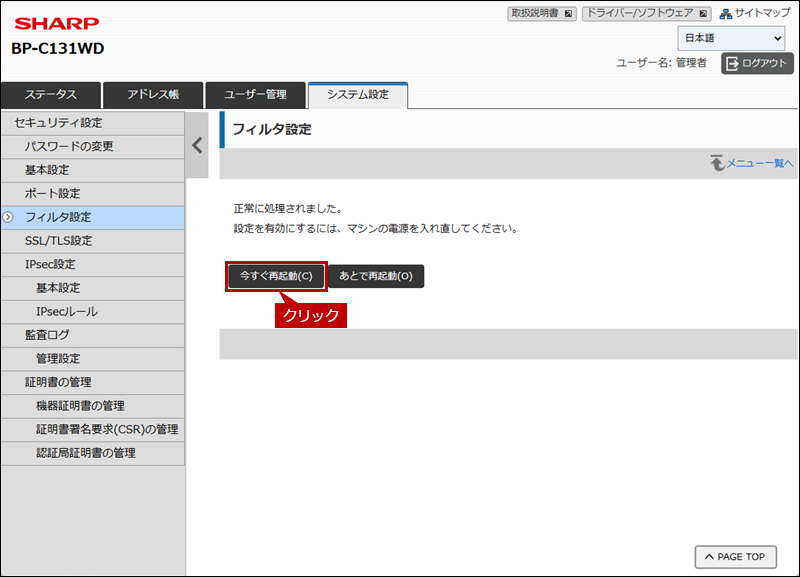Select 機器証明書の管理 in sidebar
Screen dimensions: 800x577
tap(80, 405)
